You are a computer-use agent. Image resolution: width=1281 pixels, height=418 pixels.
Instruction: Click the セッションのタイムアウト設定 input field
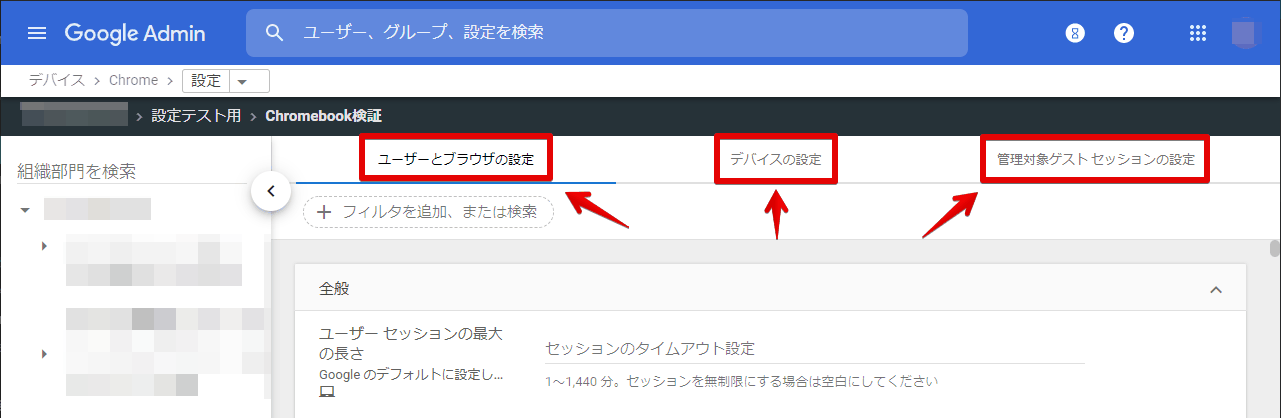815,349
